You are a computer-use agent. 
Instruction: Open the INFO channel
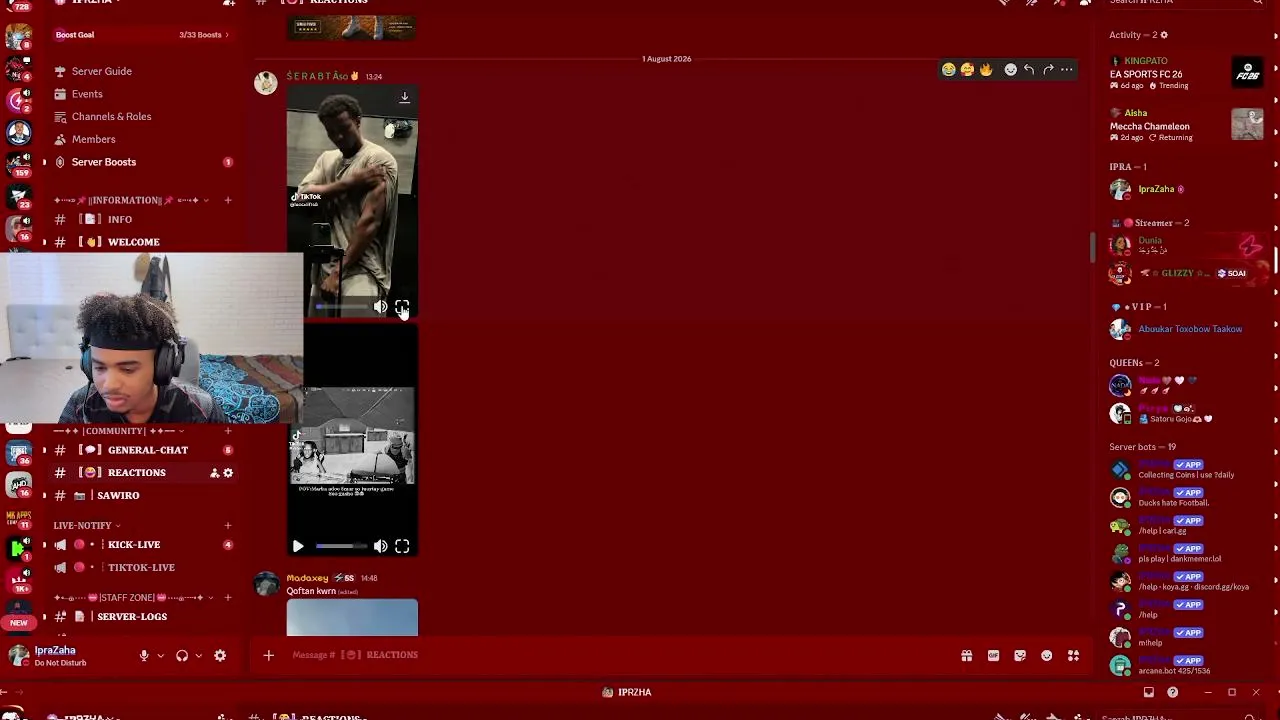[119, 220]
